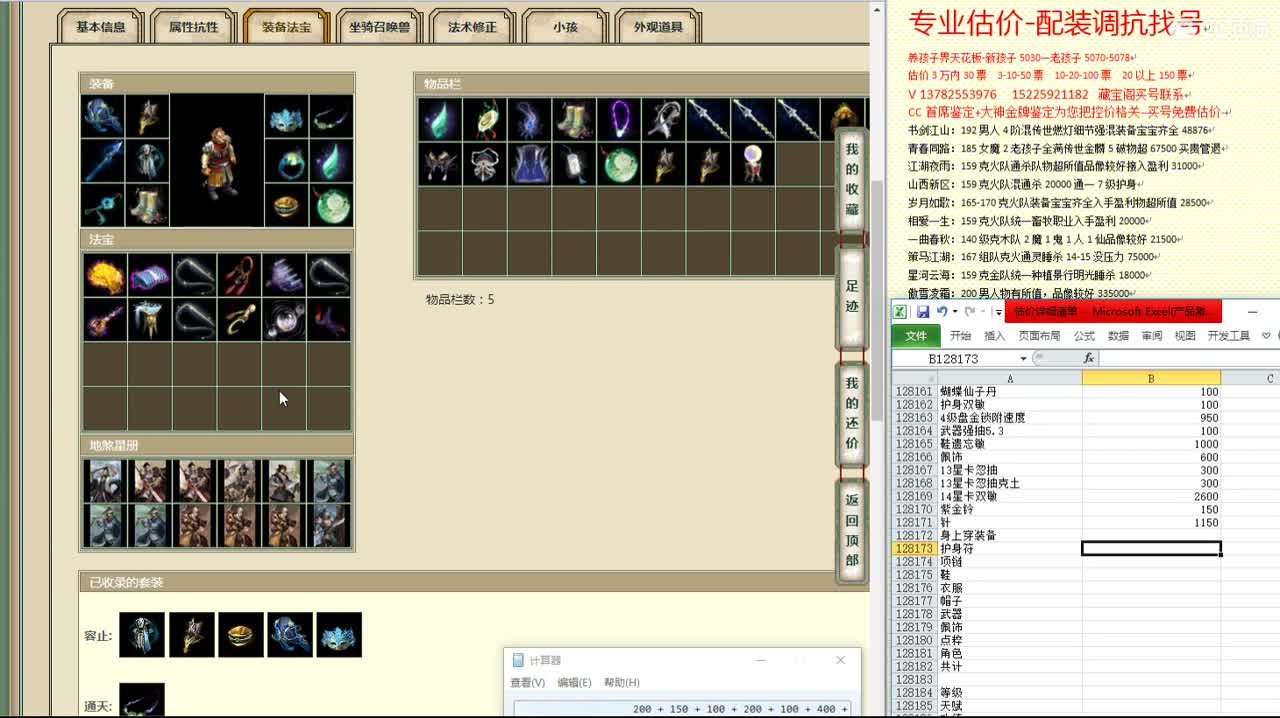Open Calculator 编辑(E) menu
Image resolution: width=1280 pixels, height=718 pixels.
[x=574, y=683]
